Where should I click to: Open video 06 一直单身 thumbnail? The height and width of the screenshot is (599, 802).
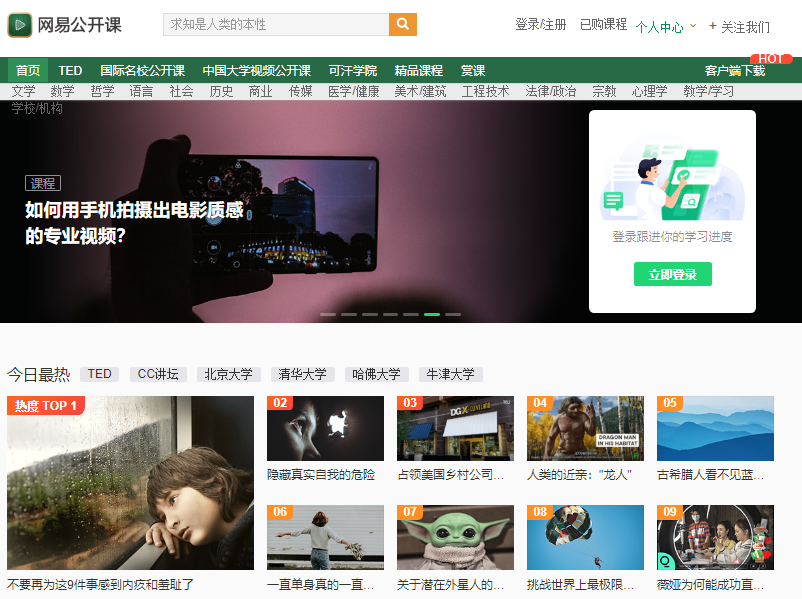325,538
